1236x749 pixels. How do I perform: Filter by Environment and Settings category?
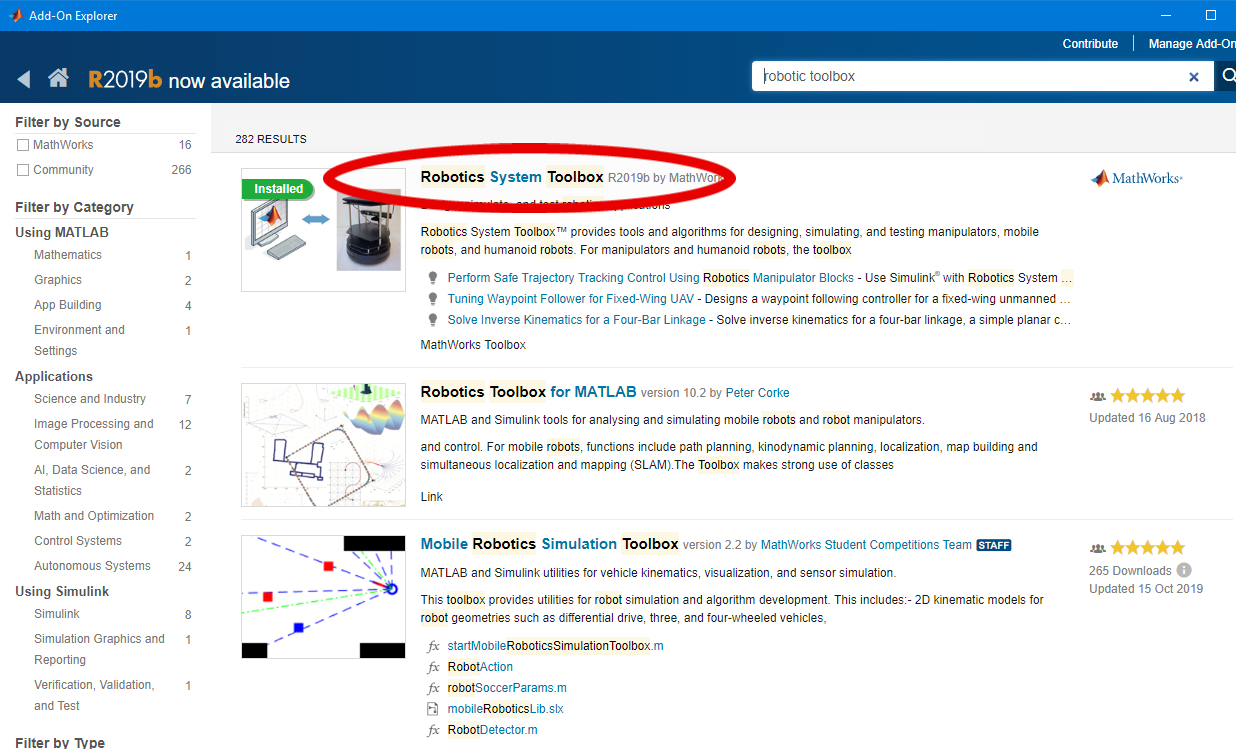pos(79,340)
